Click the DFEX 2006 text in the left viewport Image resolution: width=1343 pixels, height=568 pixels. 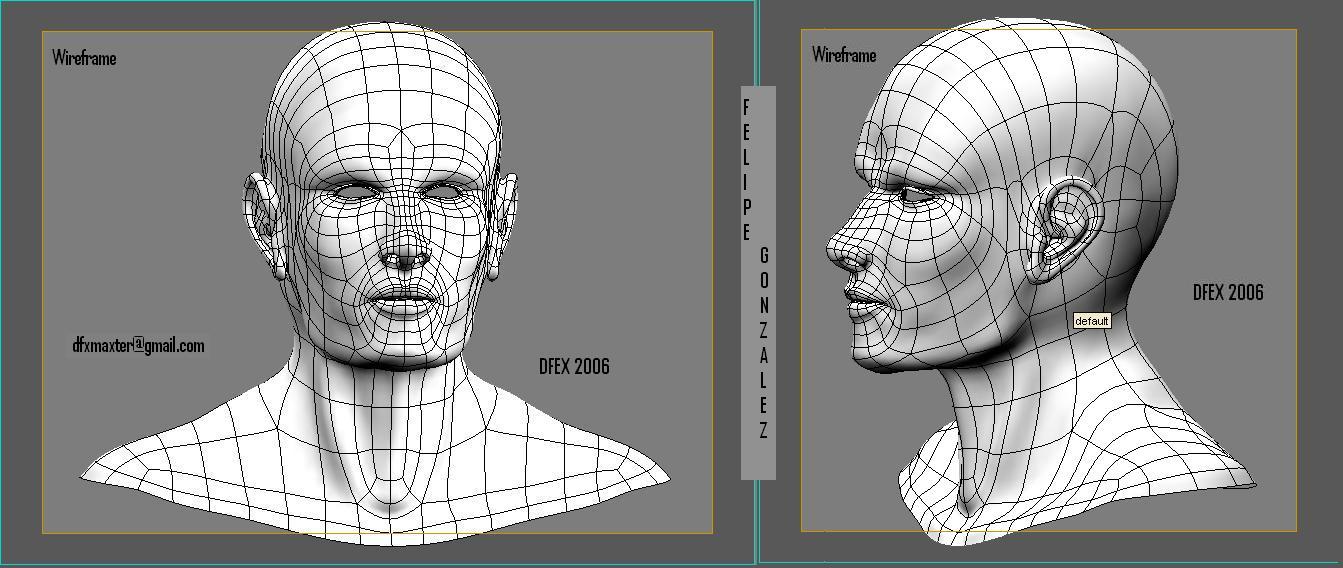click(574, 366)
